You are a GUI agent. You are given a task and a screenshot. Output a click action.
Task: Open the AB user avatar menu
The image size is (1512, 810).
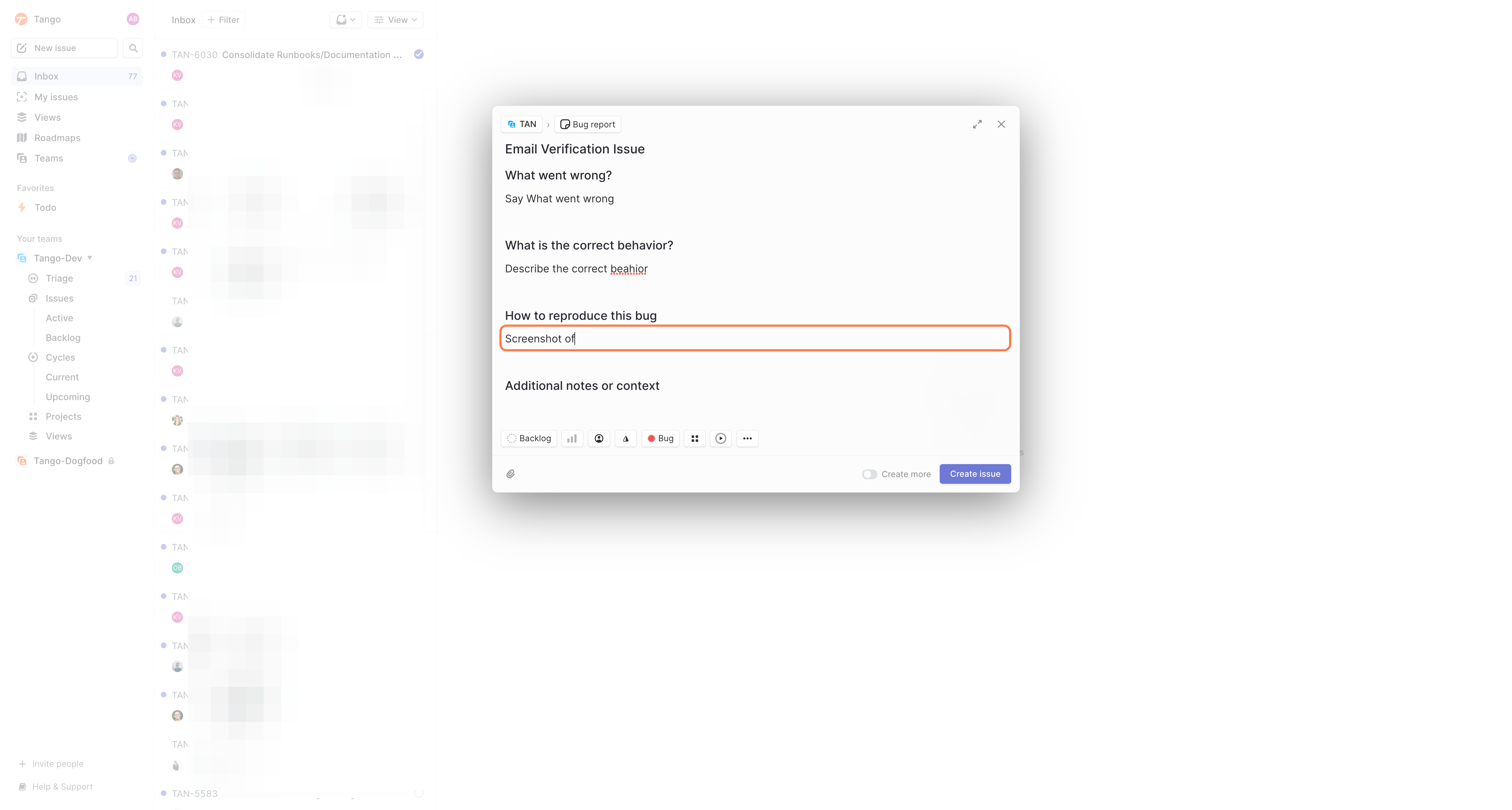point(133,19)
